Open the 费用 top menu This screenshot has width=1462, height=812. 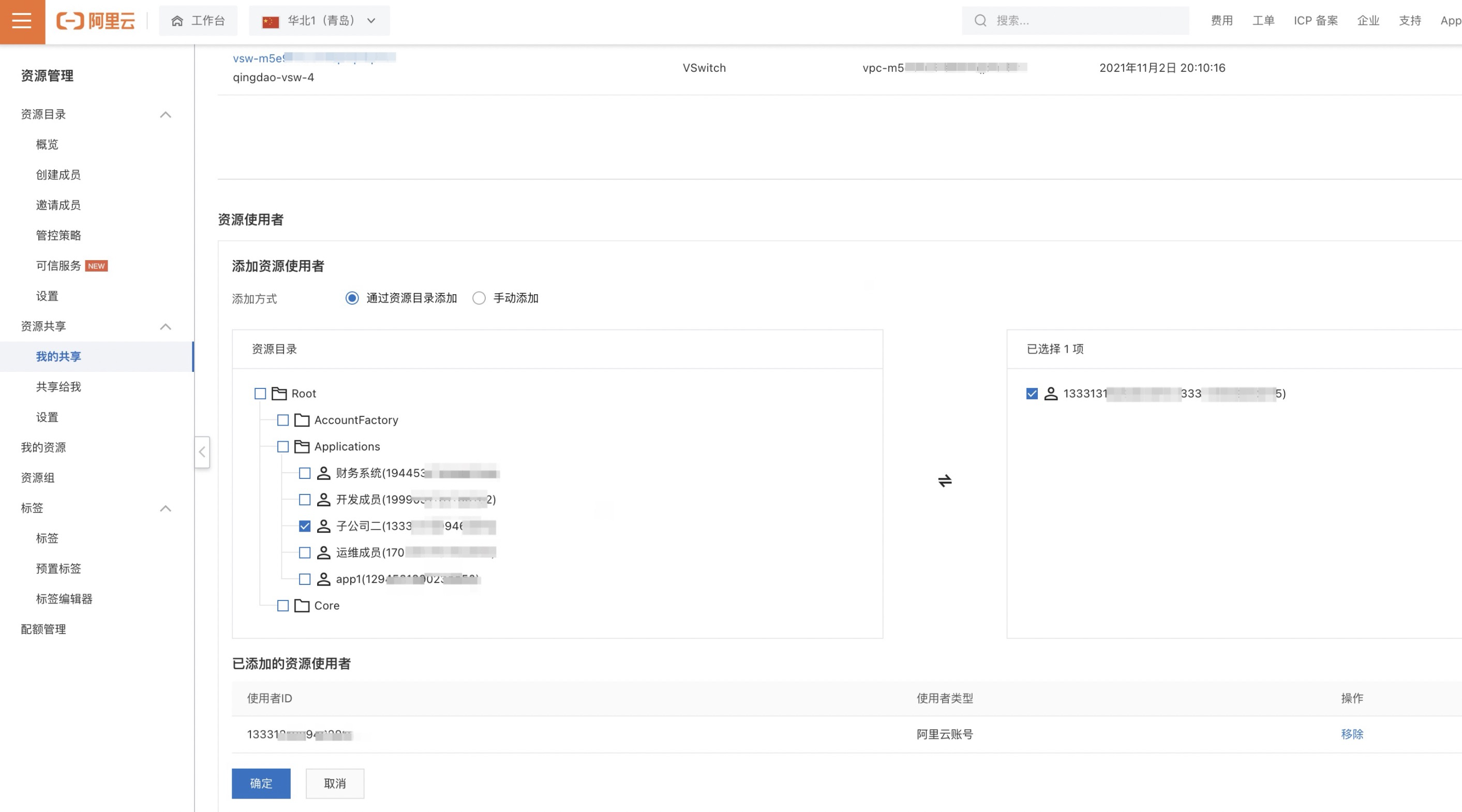point(1221,21)
